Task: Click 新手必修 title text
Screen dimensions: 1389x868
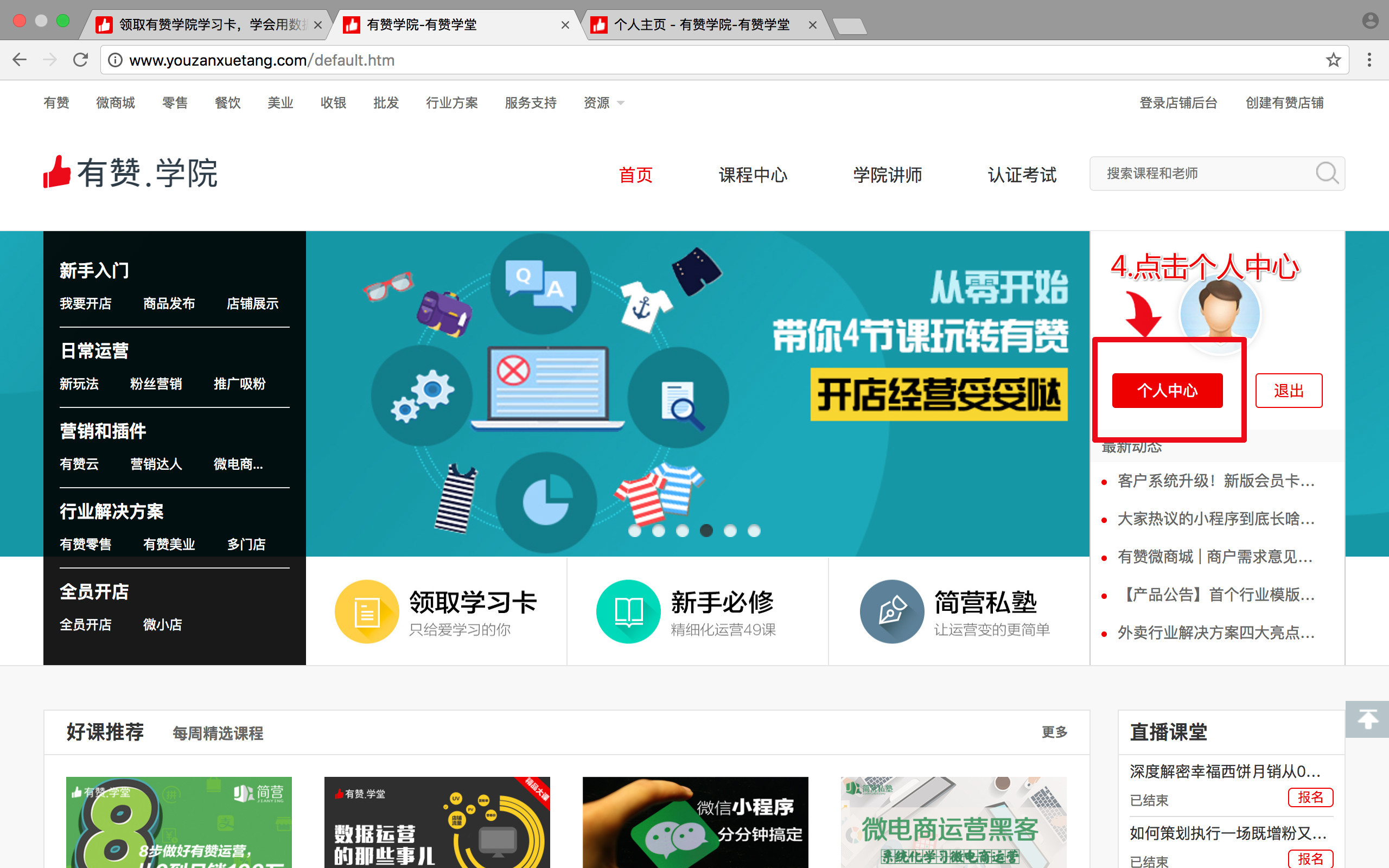Action: pyautogui.click(x=723, y=603)
